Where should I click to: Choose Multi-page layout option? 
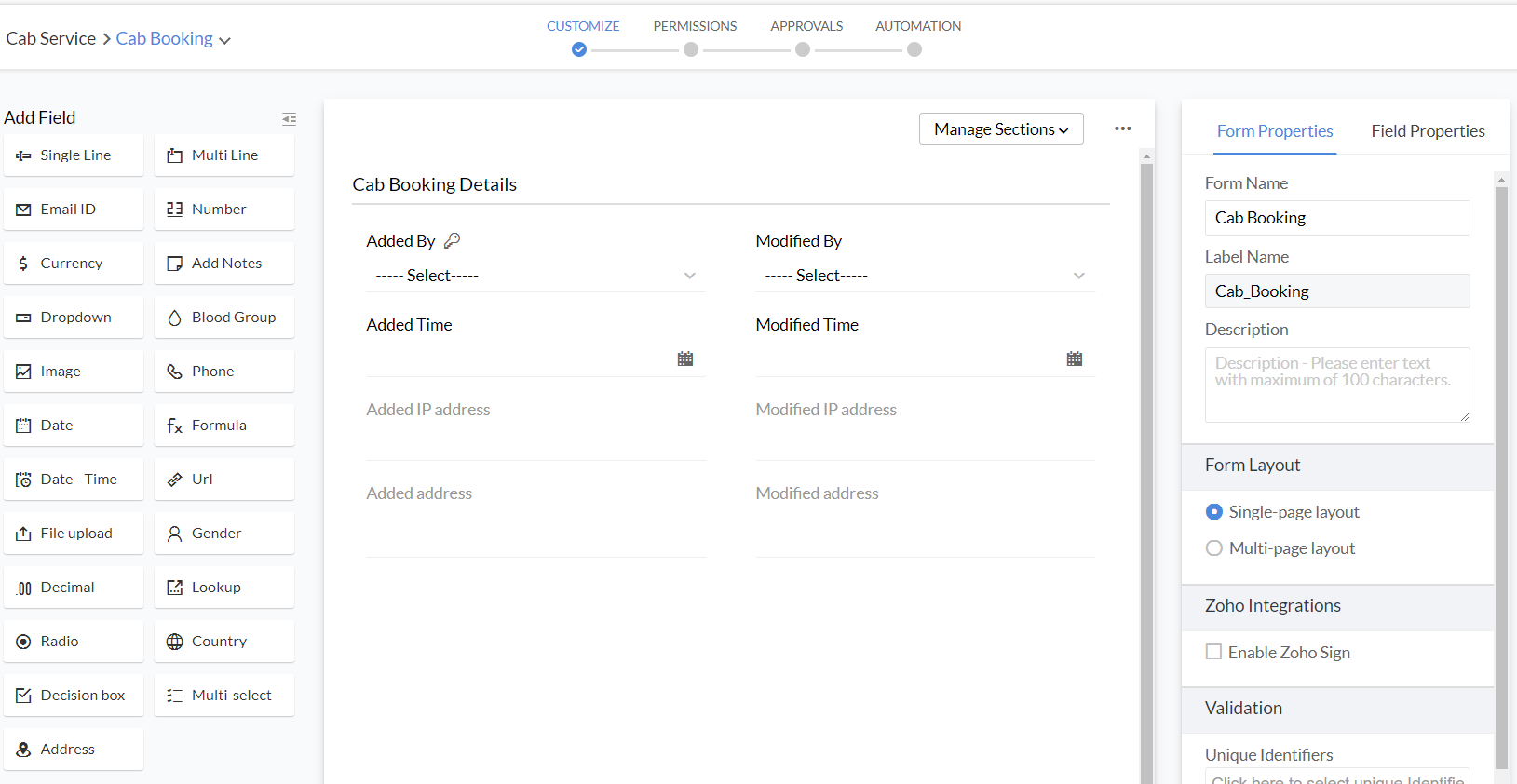1214,548
